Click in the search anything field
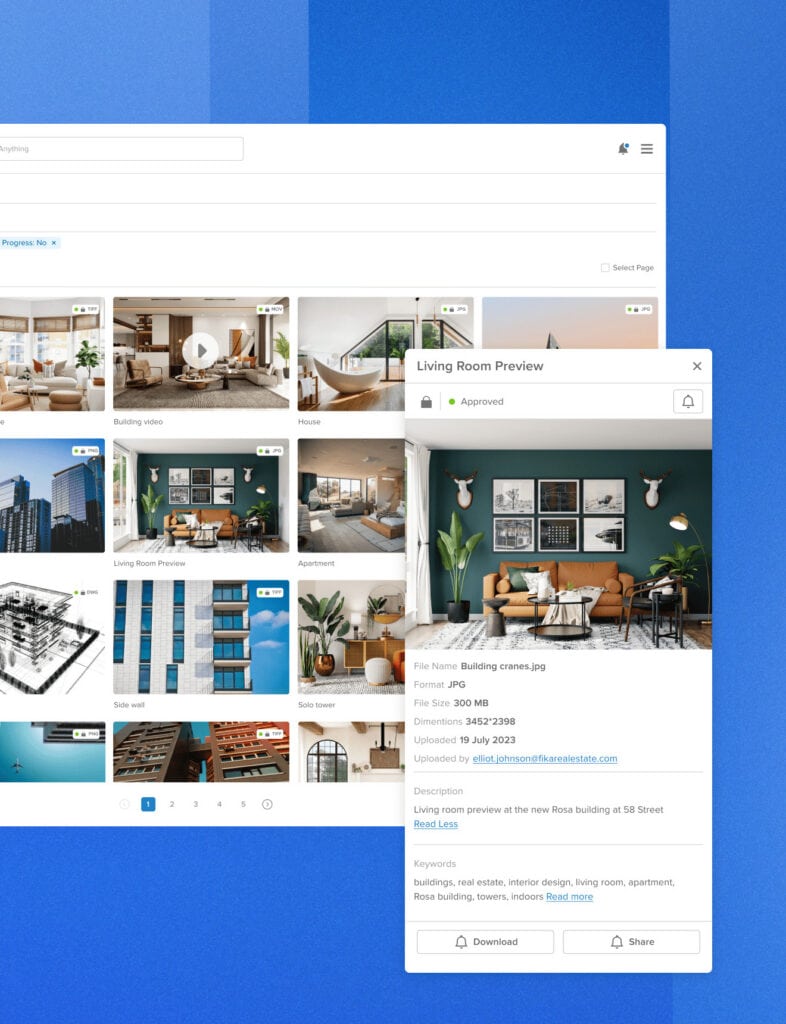Viewport: 786px width, 1024px height. (120, 149)
